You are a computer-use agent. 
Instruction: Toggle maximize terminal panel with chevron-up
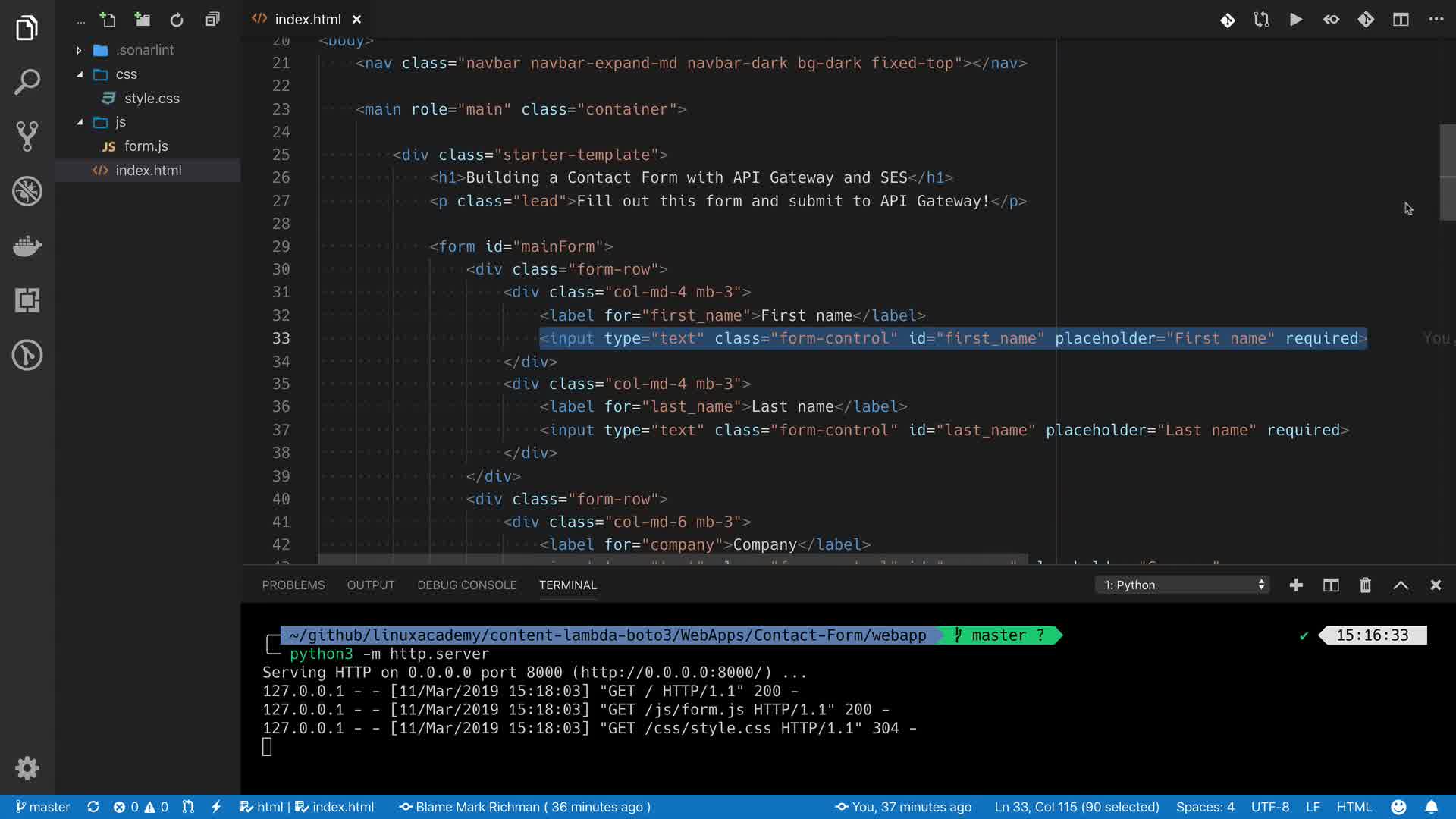[1401, 585]
